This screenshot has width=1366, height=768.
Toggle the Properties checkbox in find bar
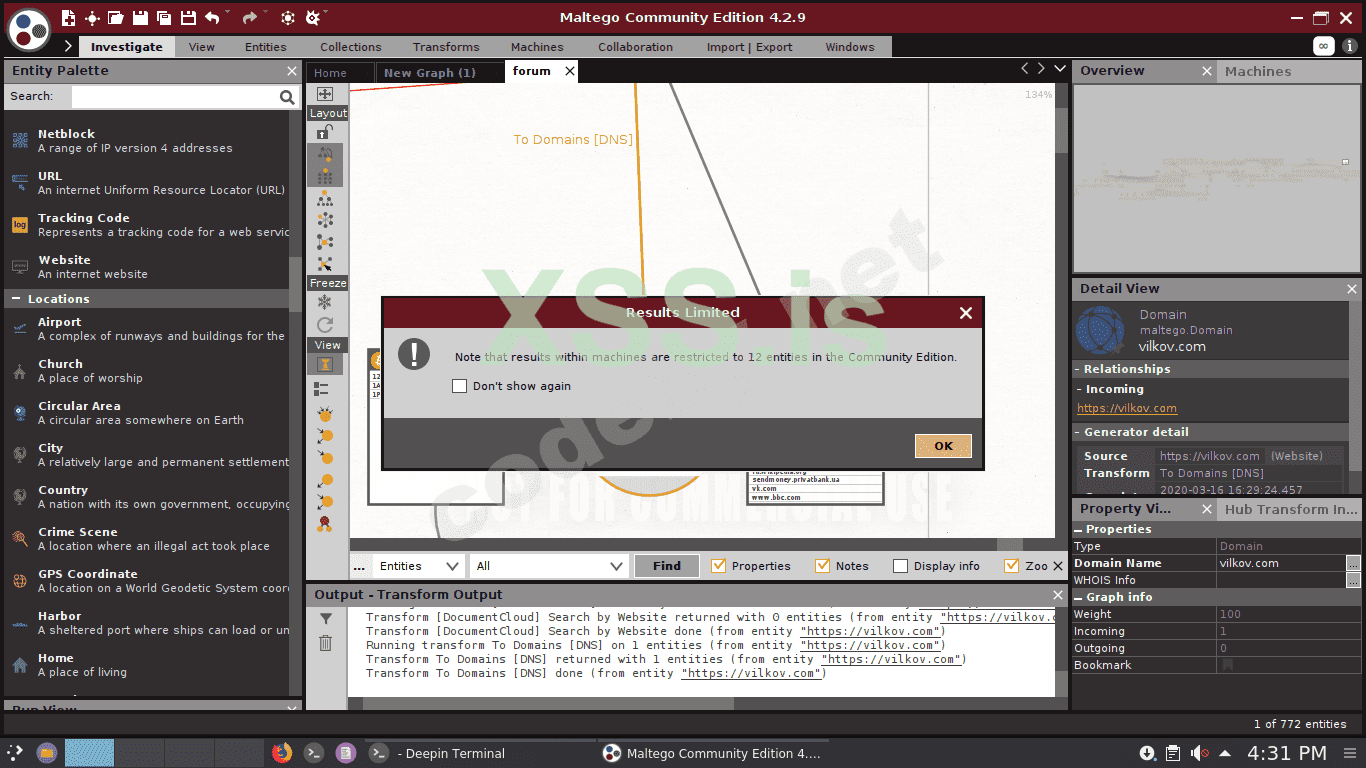click(718, 566)
